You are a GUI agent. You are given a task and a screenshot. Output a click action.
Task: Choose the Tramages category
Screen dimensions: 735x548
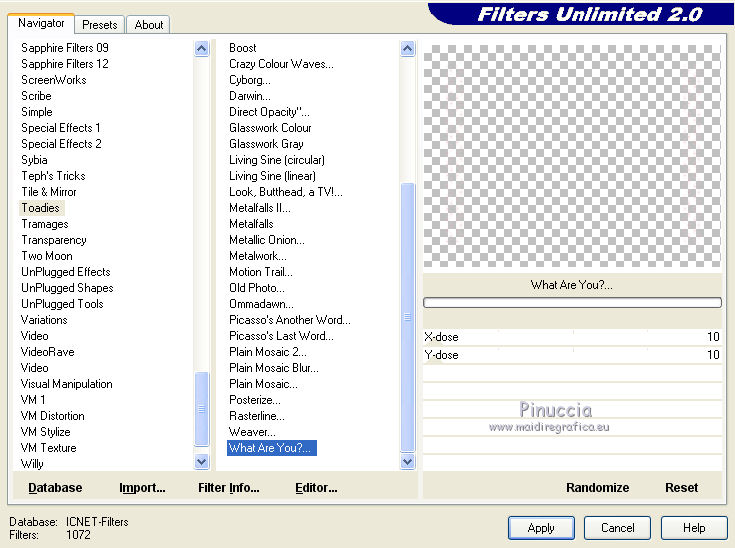(45, 224)
